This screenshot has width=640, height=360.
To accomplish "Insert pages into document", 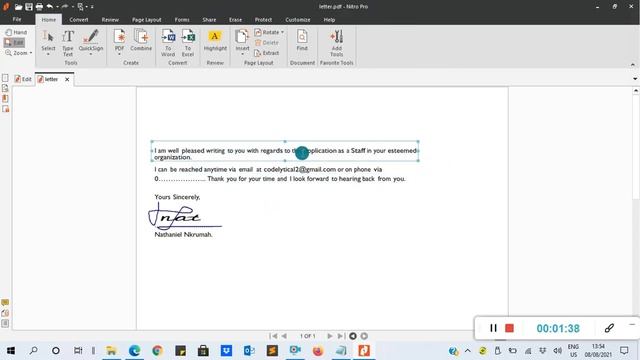I will 242,42.
